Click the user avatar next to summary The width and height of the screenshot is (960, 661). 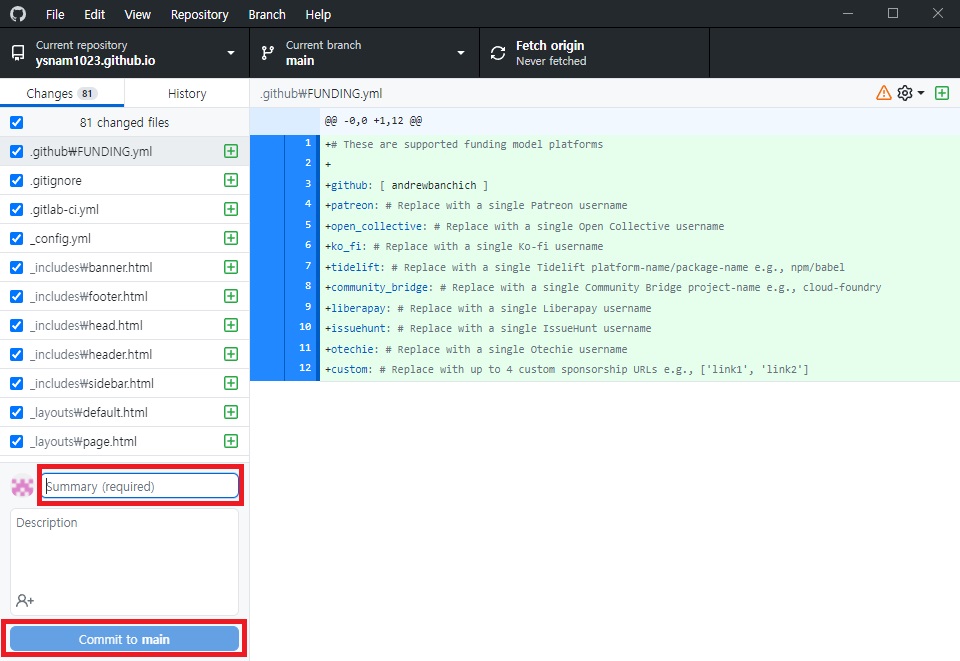click(23, 487)
